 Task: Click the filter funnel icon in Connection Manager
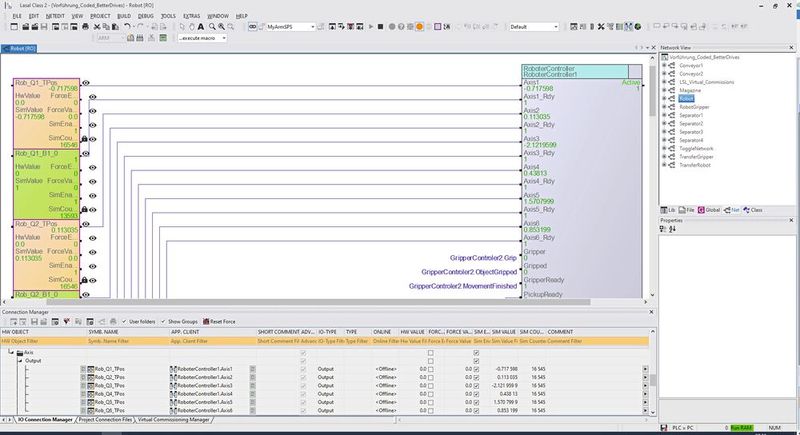pyautogui.click(x=67, y=322)
